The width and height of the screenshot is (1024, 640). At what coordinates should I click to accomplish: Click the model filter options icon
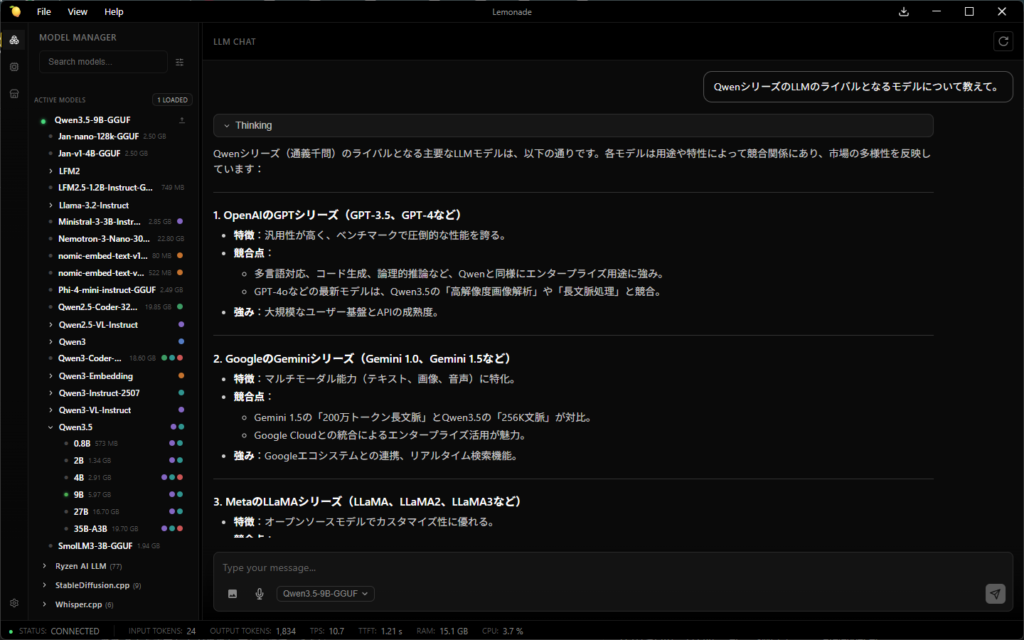(180, 62)
